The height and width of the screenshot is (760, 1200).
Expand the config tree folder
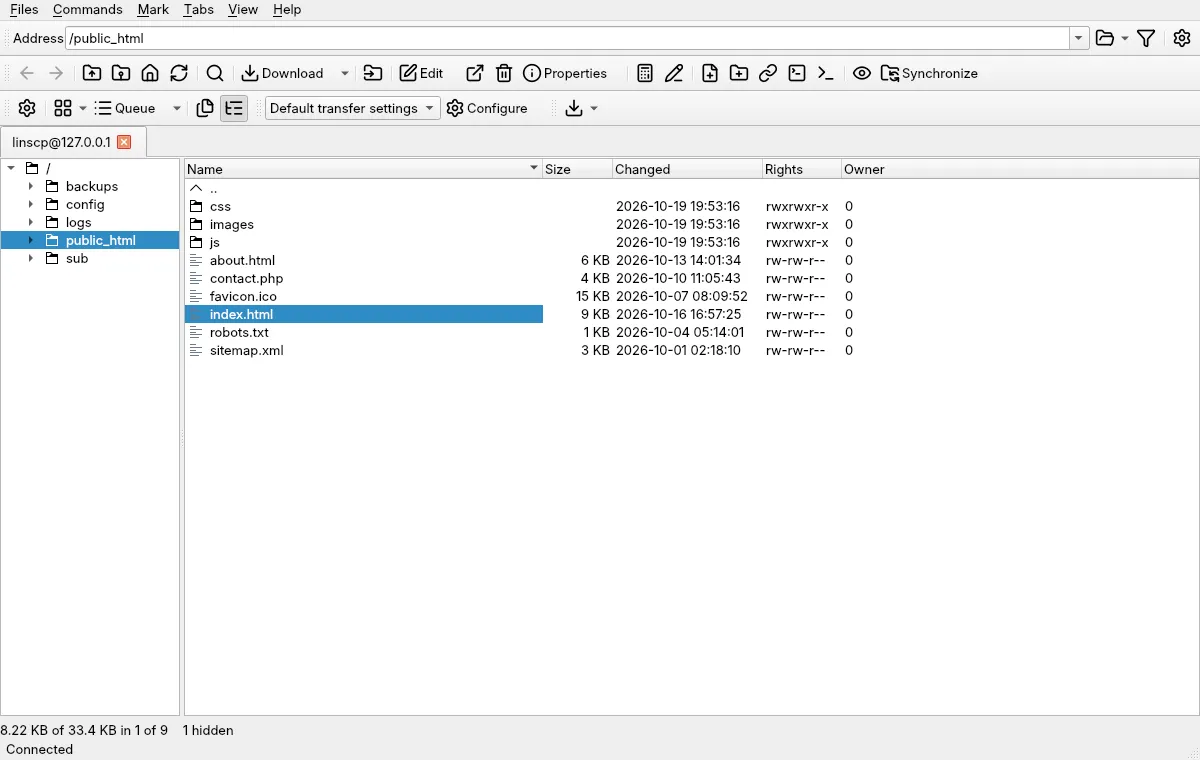31,204
